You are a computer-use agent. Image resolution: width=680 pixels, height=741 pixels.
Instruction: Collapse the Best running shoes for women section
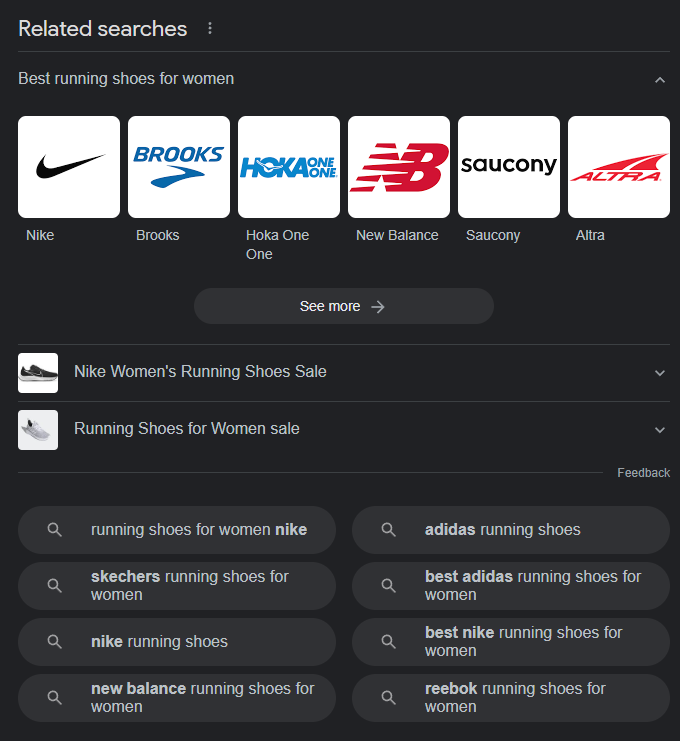660,80
